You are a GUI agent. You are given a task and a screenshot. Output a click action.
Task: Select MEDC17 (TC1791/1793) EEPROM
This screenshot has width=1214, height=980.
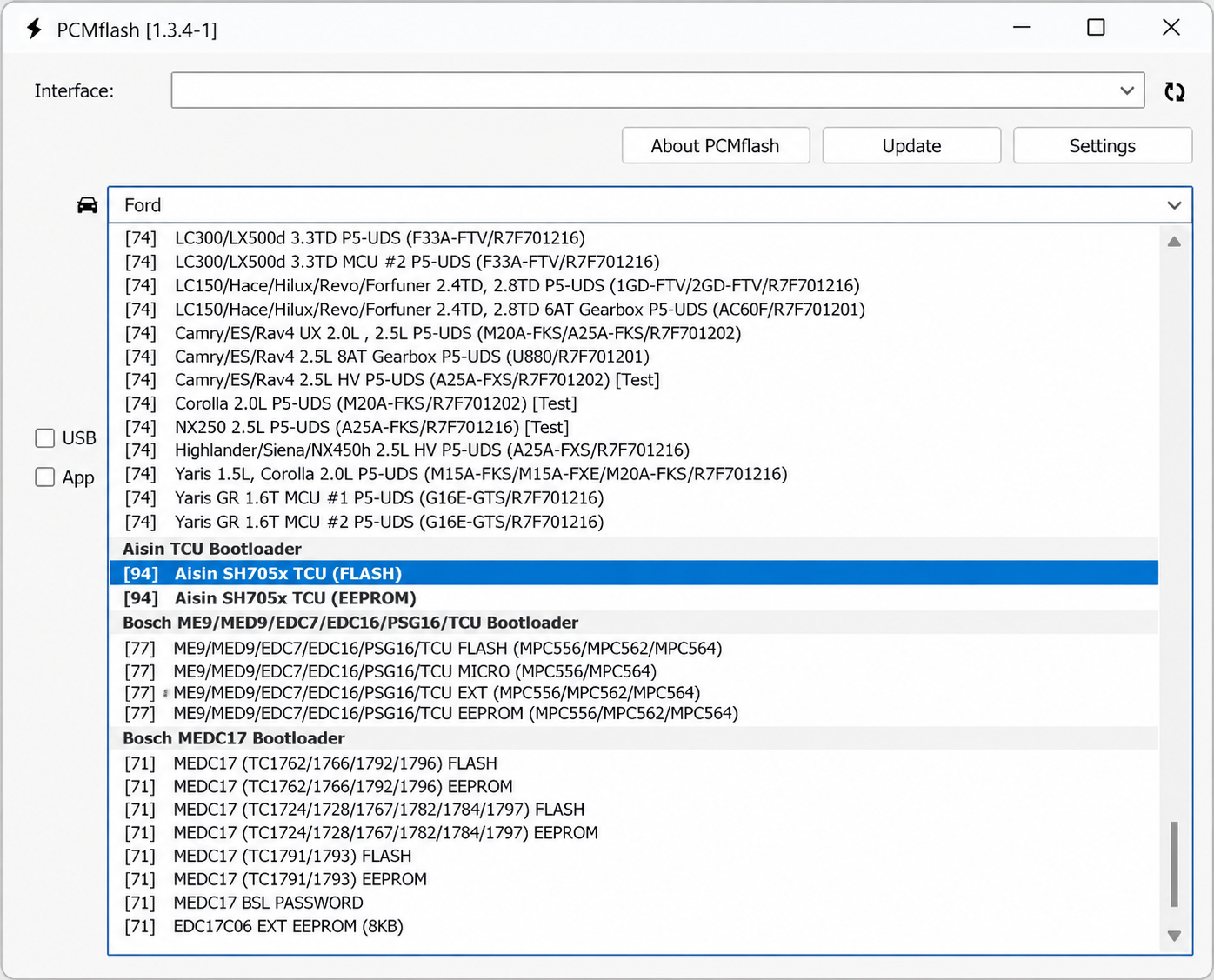(x=634, y=879)
